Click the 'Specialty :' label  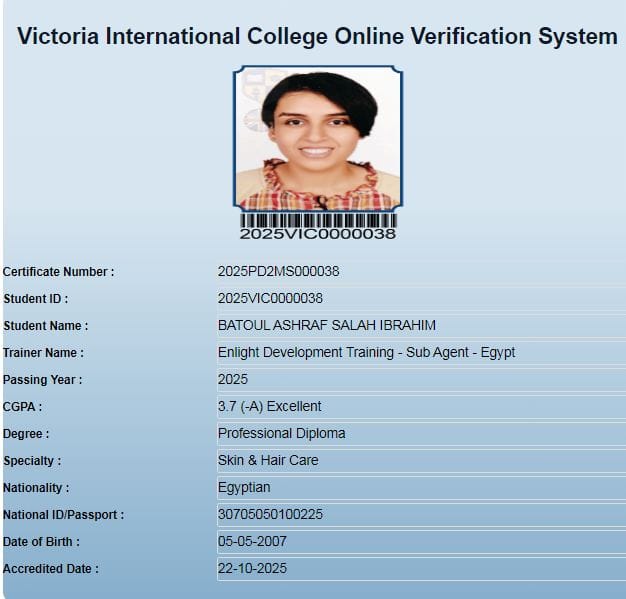tap(32, 461)
